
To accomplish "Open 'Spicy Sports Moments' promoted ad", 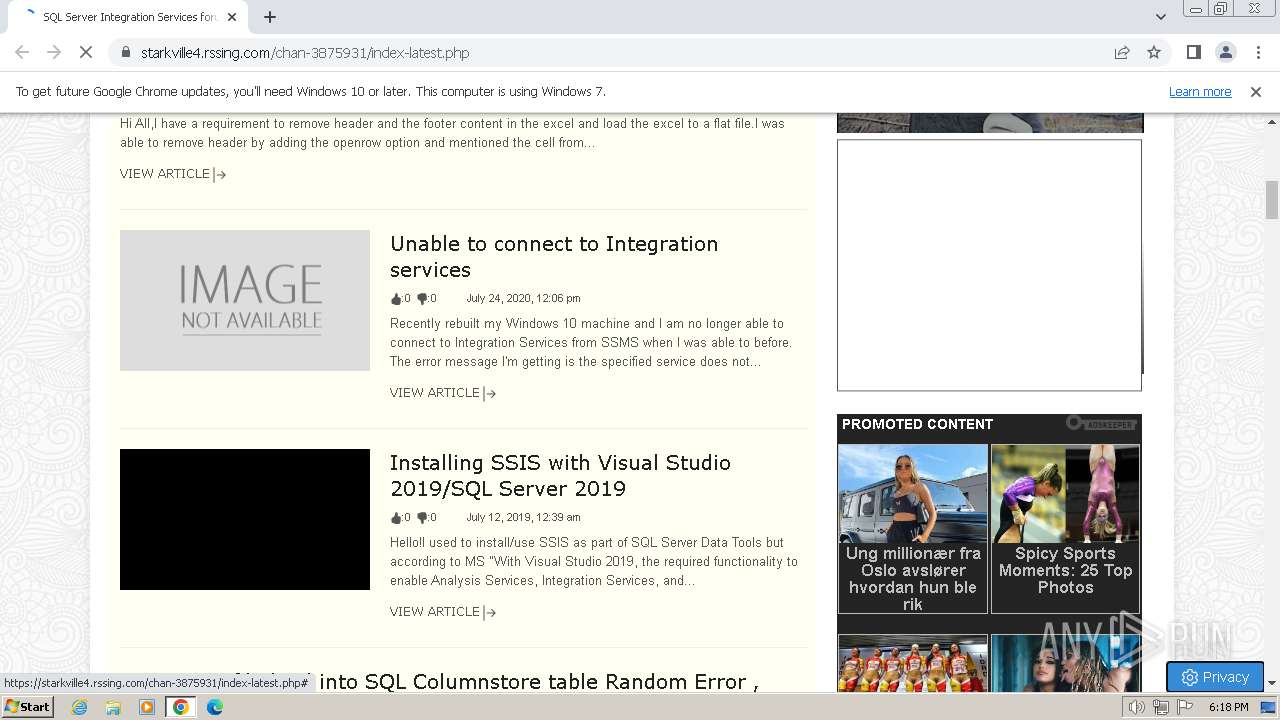I will [1065, 529].
